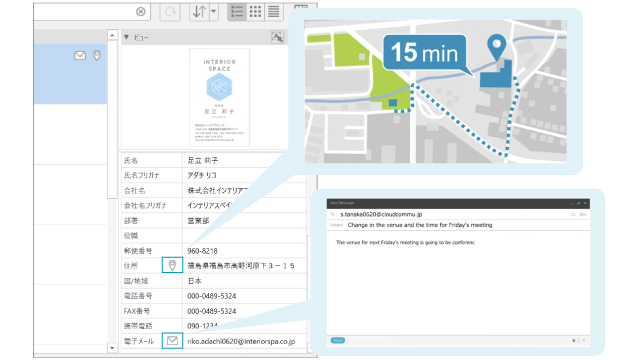Click into the email message body text
640x360 pixels.
405,242
